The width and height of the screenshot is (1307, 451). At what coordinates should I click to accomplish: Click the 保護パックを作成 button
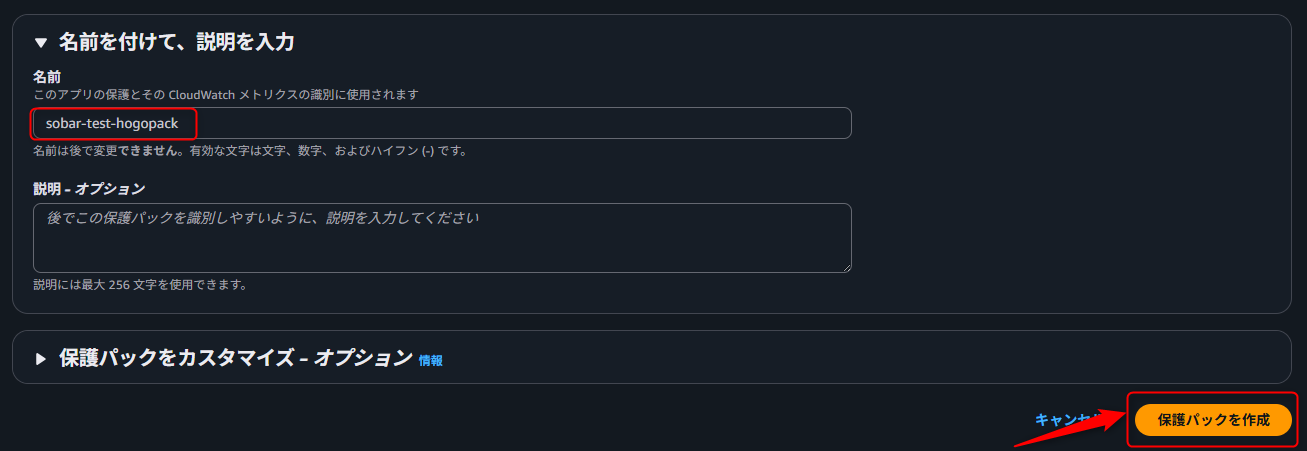(1213, 420)
